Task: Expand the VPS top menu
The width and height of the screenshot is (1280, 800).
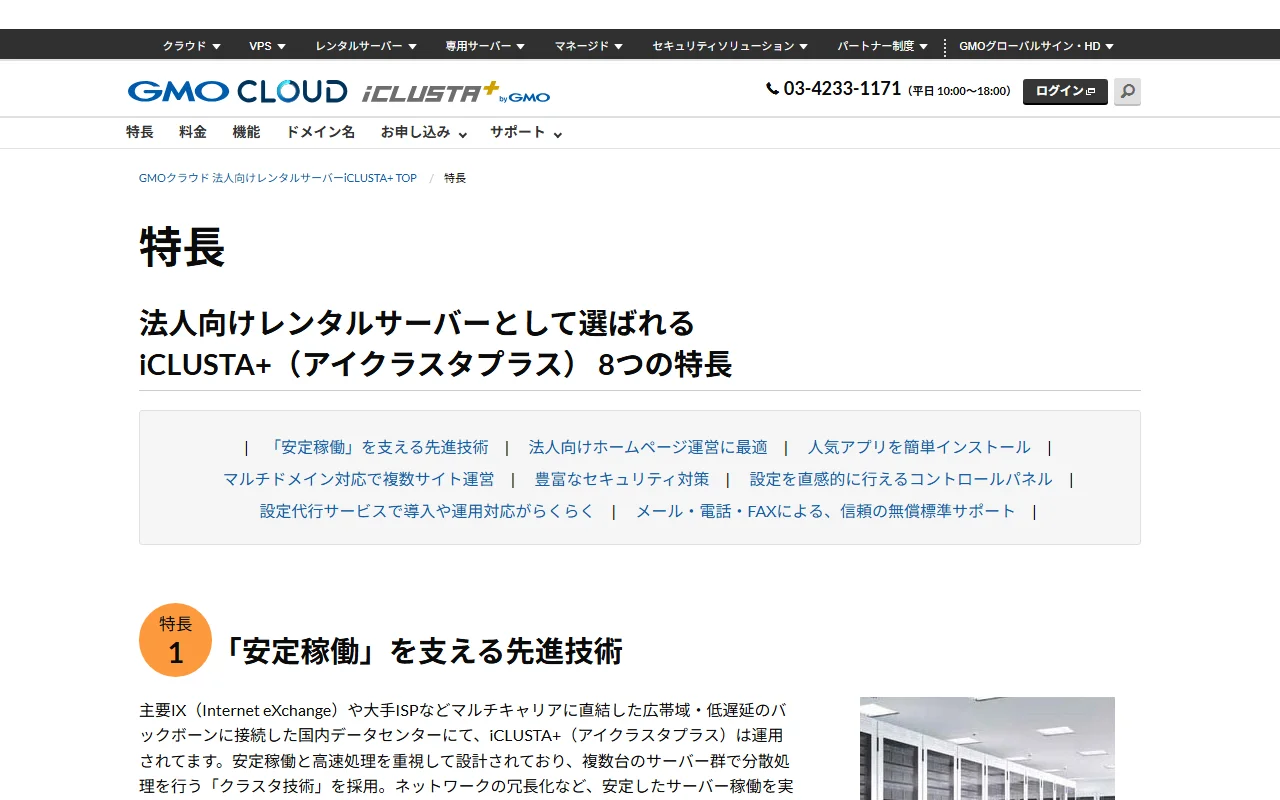Action: [x=268, y=46]
